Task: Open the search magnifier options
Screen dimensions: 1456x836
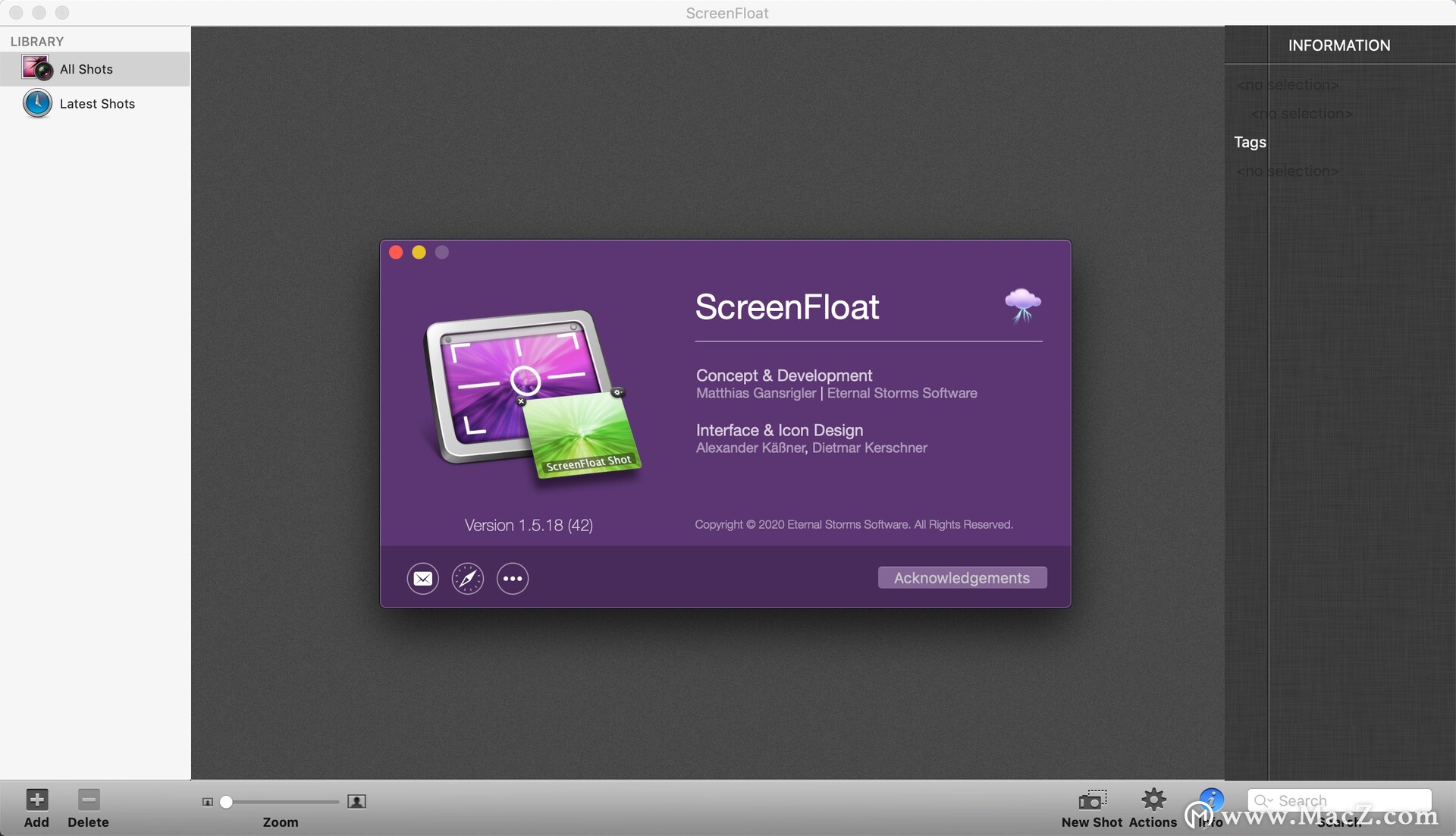Action: point(1263,801)
